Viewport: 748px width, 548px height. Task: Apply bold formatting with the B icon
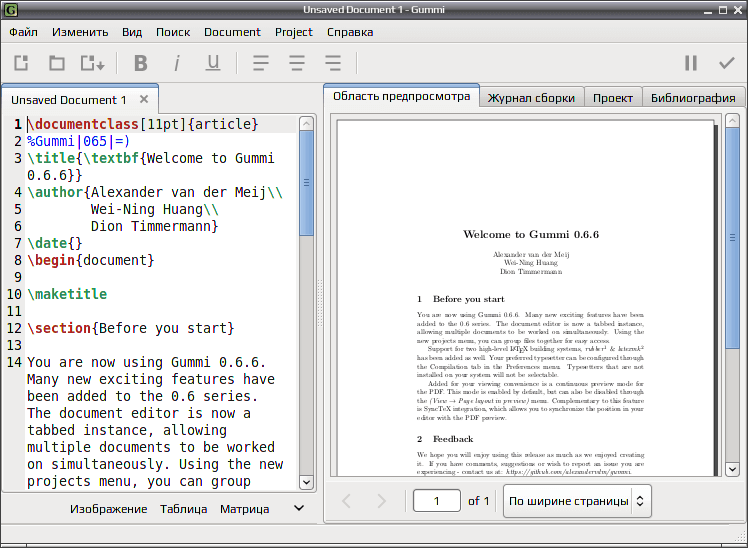click(x=141, y=63)
